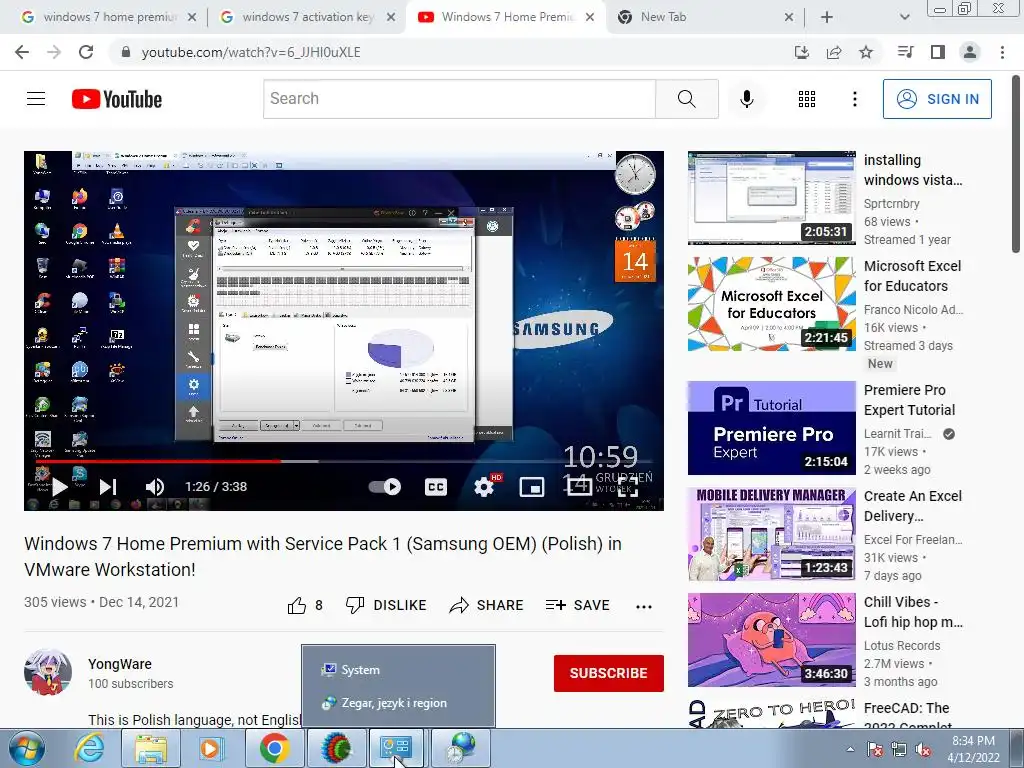This screenshot has width=1024, height=768.
Task: Skip to the next video
Action: point(108,487)
